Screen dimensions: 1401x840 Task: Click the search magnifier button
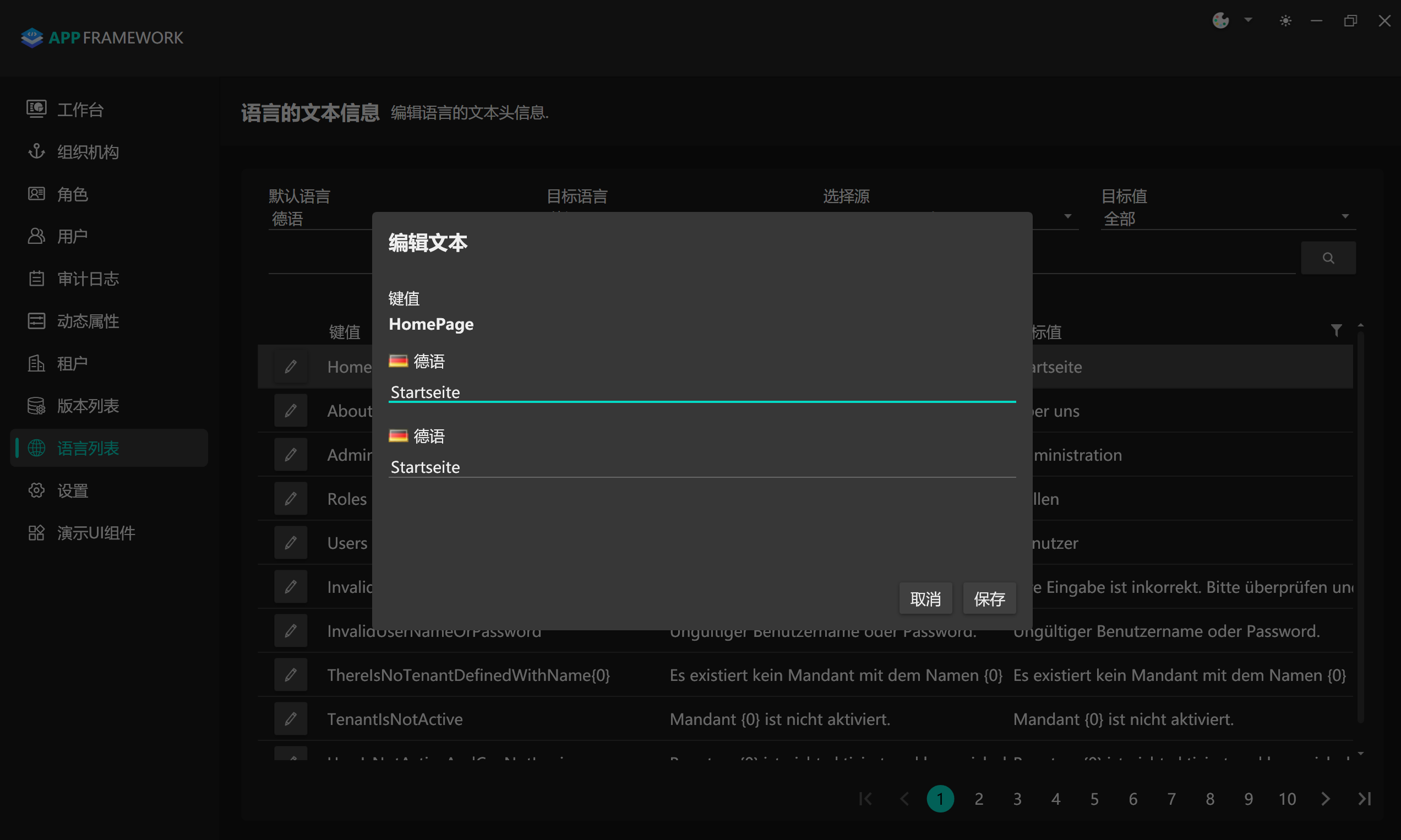coord(1328,258)
